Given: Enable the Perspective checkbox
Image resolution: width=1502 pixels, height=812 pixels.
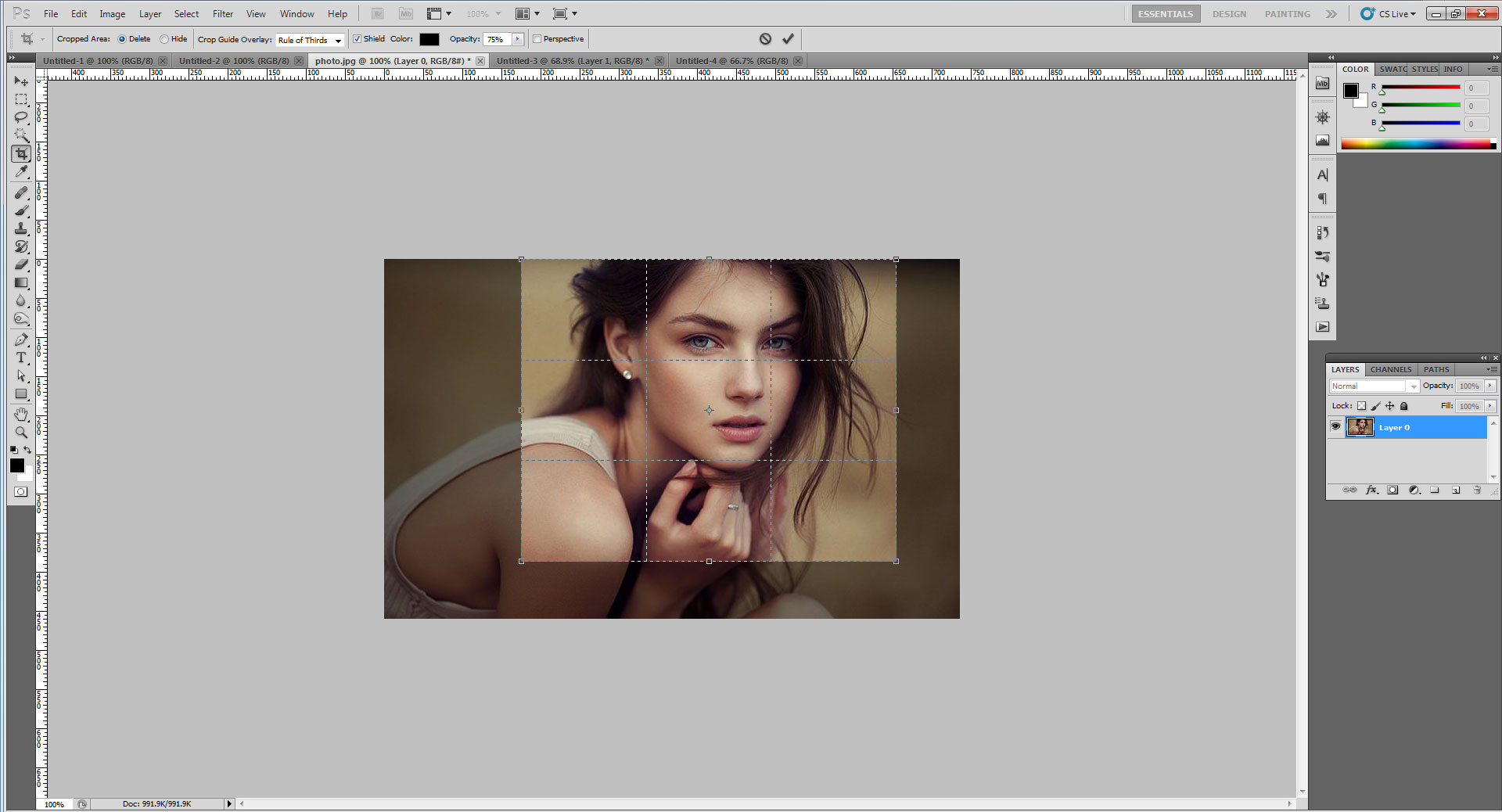Looking at the screenshot, I should (x=537, y=39).
